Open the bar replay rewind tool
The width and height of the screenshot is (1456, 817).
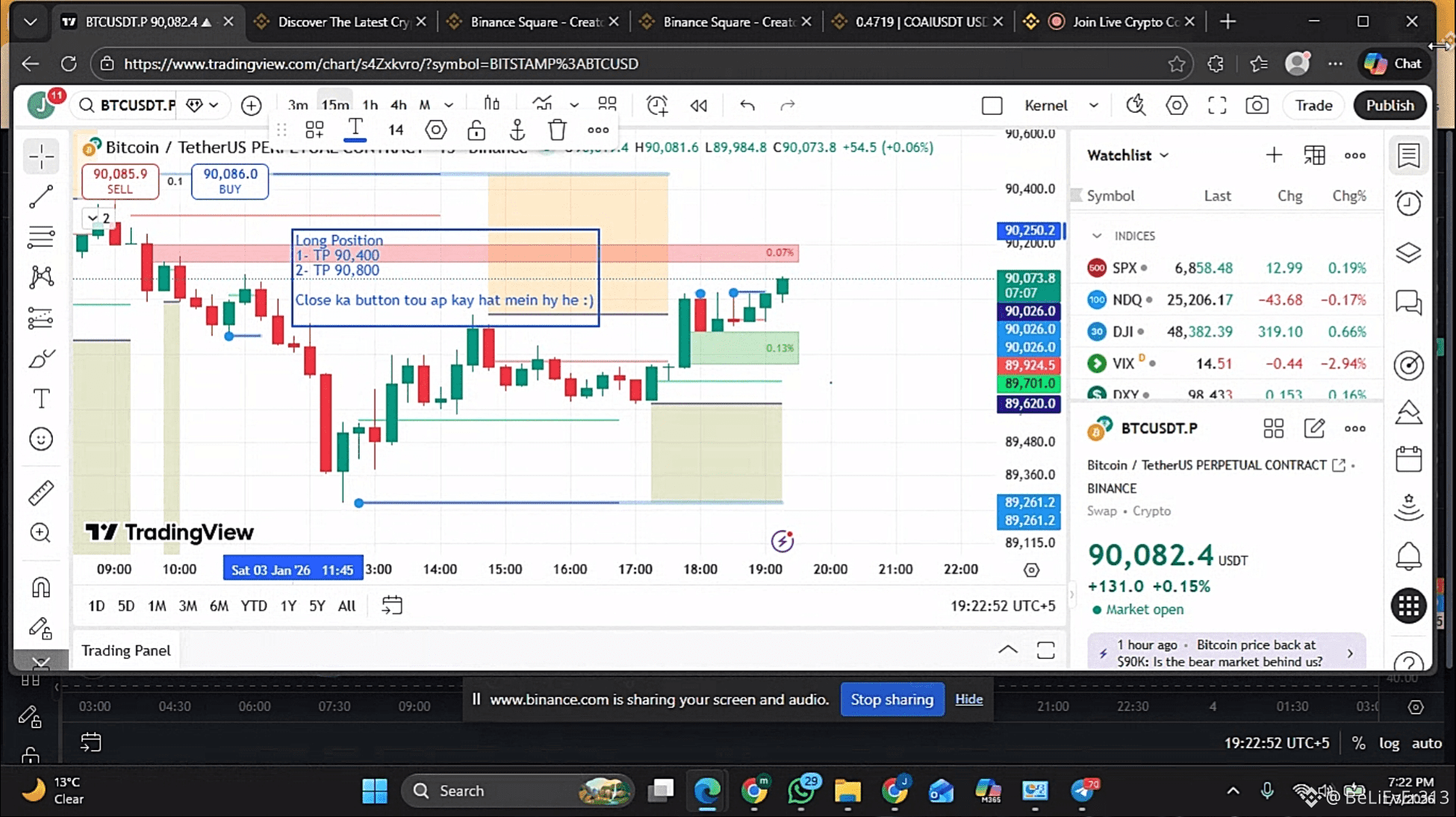click(698, 105)
